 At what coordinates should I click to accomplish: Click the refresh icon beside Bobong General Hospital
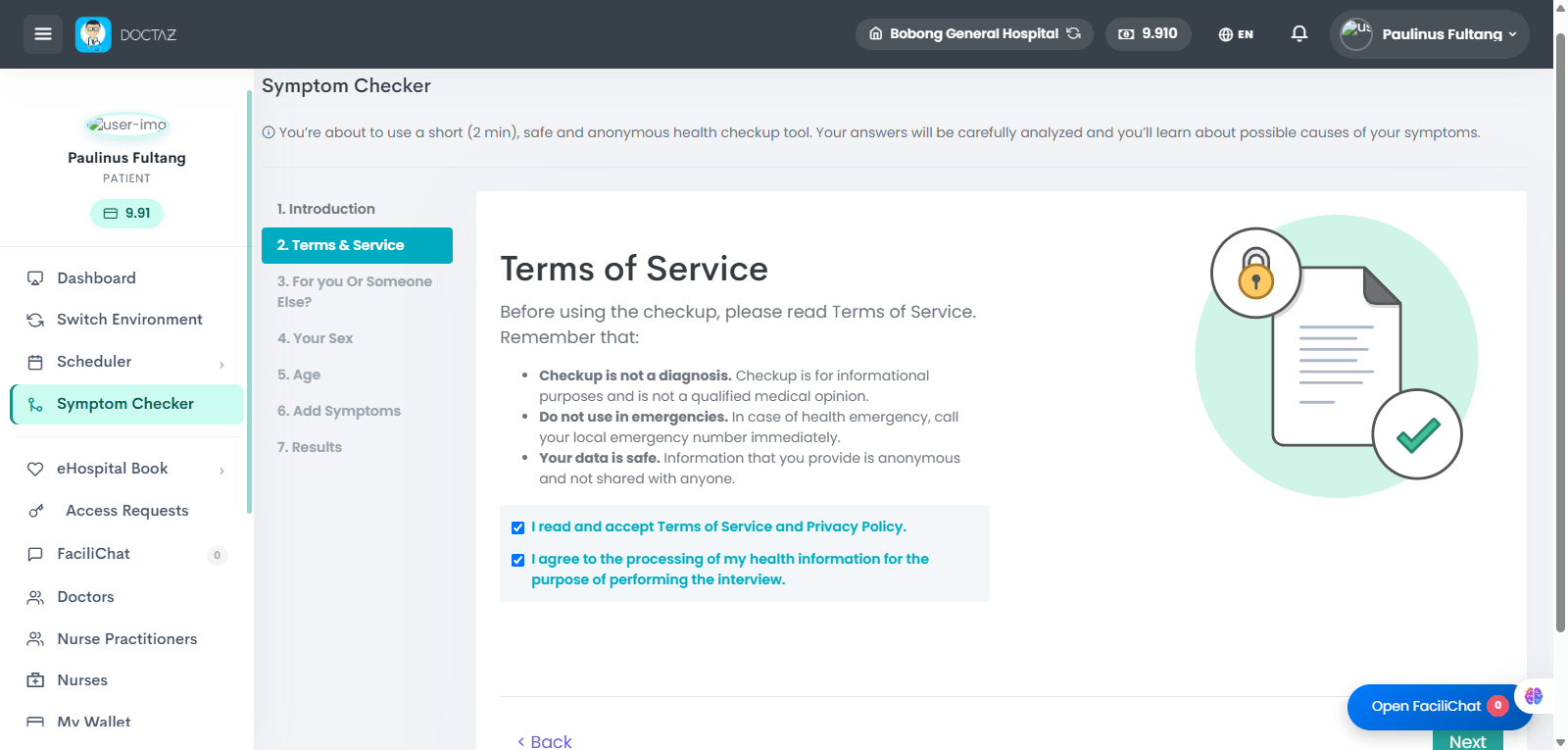click(1074, 33)
